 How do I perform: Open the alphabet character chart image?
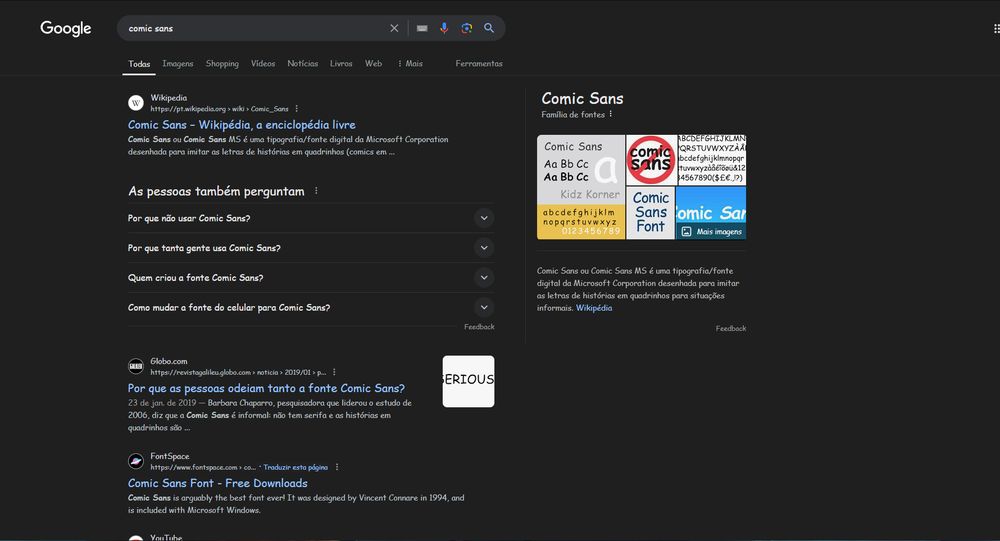click(x=711, y=159)
